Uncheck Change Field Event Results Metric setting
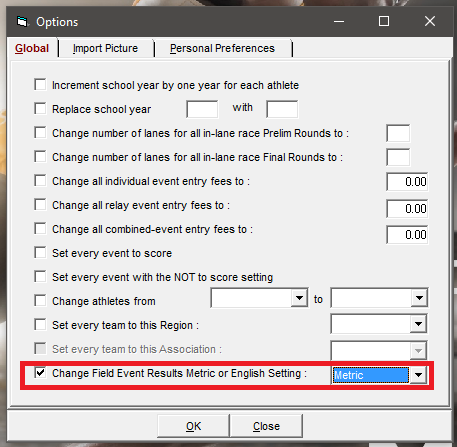The width and height of the screenshot is (457, 447). [x=40, y=372]
